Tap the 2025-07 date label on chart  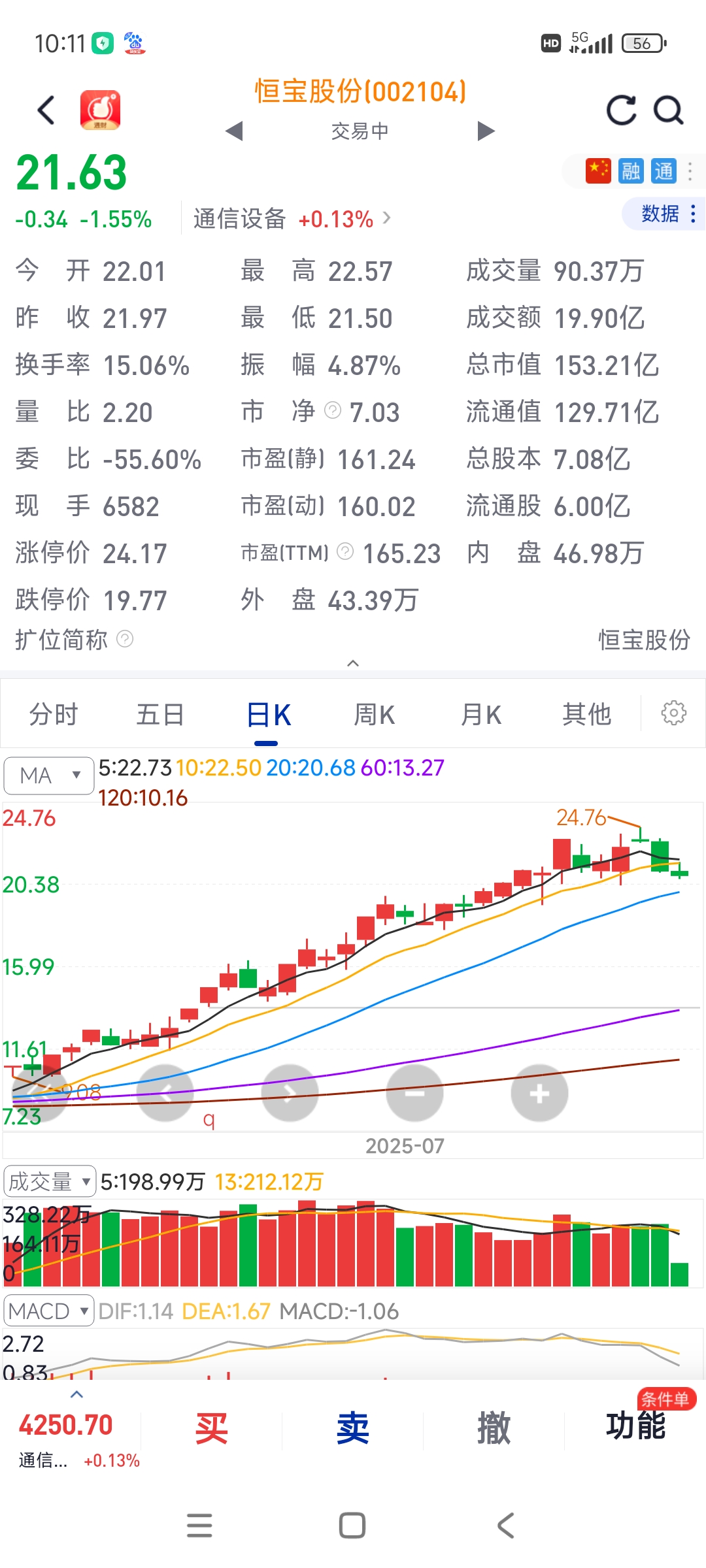pyautogui.click(x=405, y=1145)
